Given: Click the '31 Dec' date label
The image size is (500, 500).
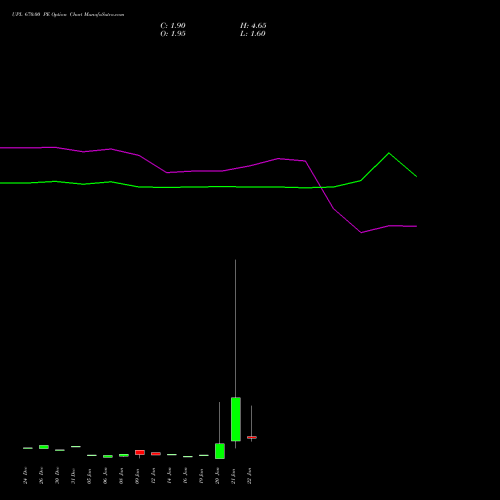Looking at the screenshot, I should coord(74,476).
